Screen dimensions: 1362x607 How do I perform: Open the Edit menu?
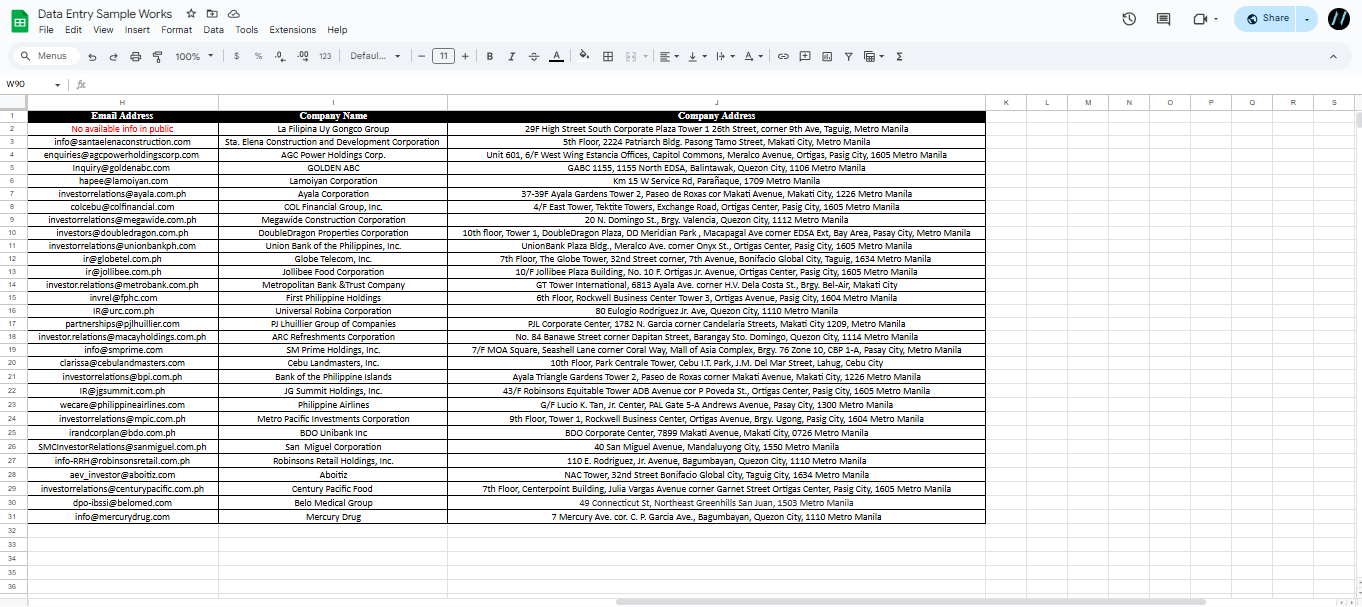point(74,30)
